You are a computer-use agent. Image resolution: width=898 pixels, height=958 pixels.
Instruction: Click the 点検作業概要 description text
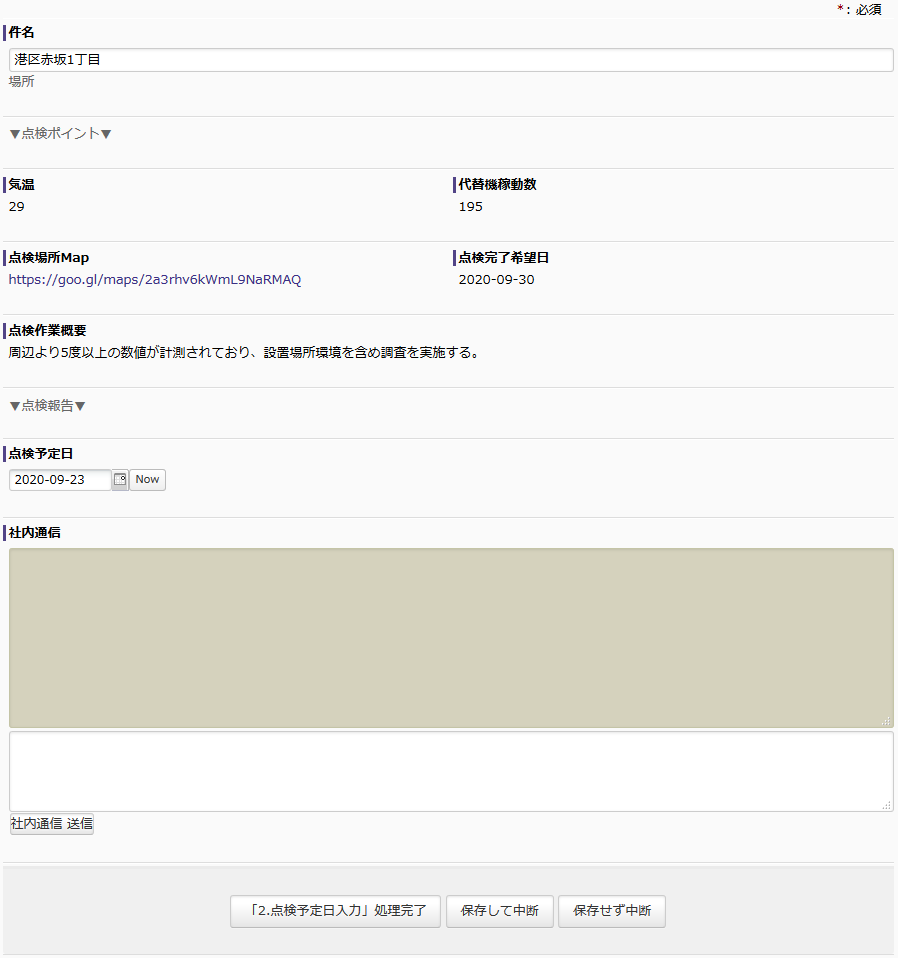[243, 353]
